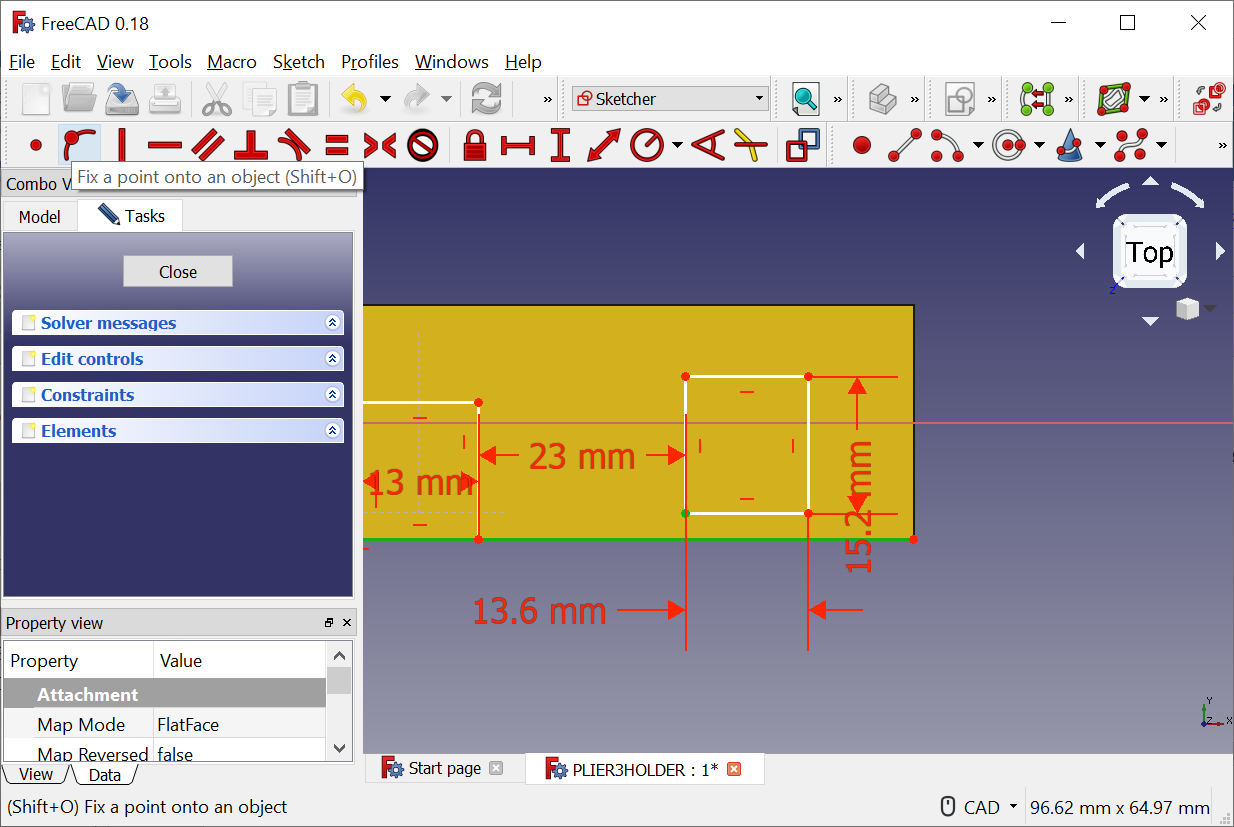Switch to the Model tab
1234x827 pixels.
tap(40, 217)
